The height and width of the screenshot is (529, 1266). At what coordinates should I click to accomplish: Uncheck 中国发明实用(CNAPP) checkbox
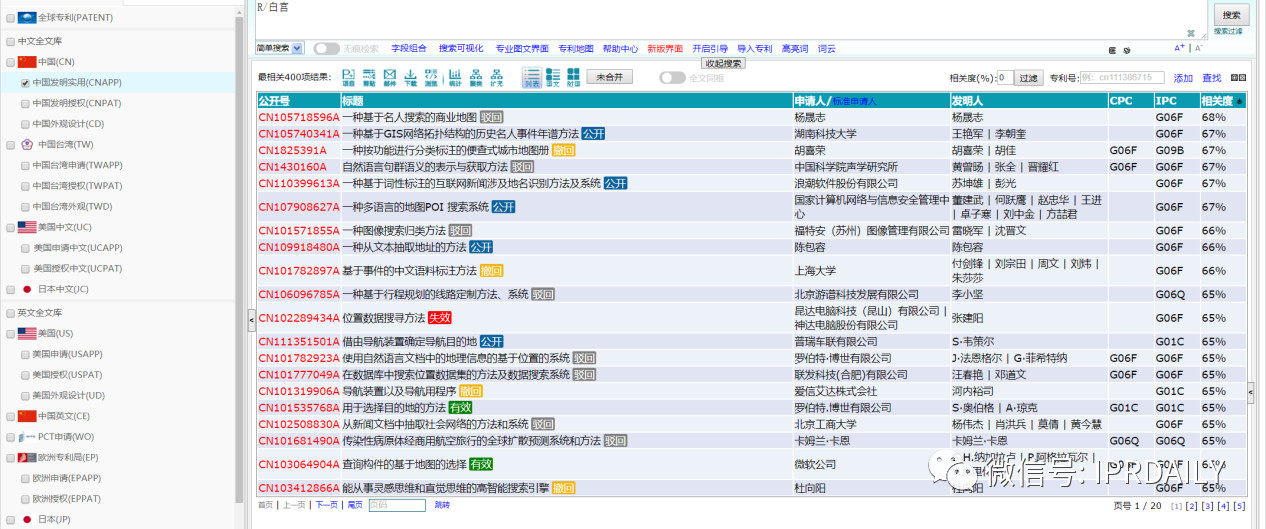[25, 83]
